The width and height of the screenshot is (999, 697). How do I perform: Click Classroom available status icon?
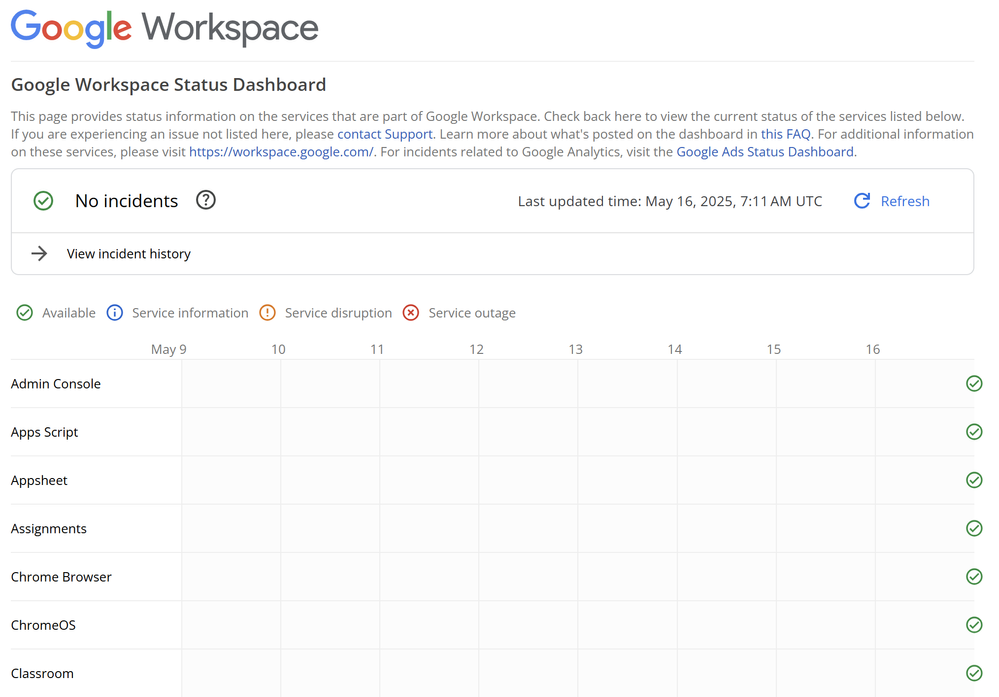click(x=974, y=673)
